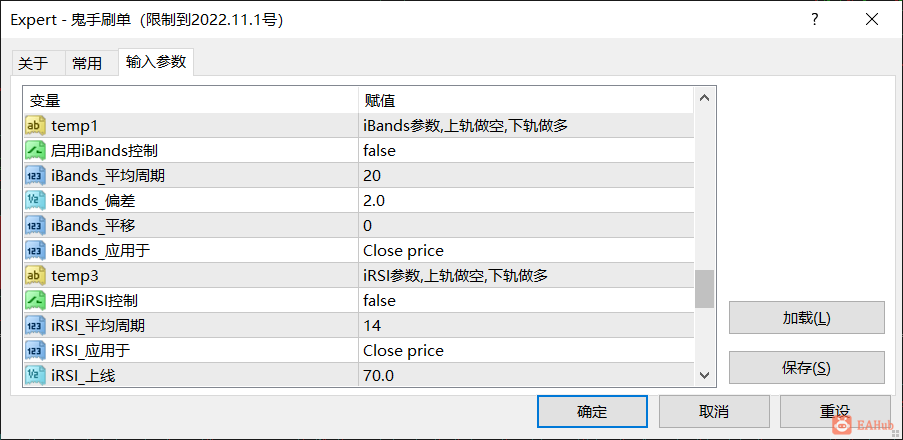The image size is (903, 440).
Task: Click the parameter list scrollbar down arrow
Action: 704,375
